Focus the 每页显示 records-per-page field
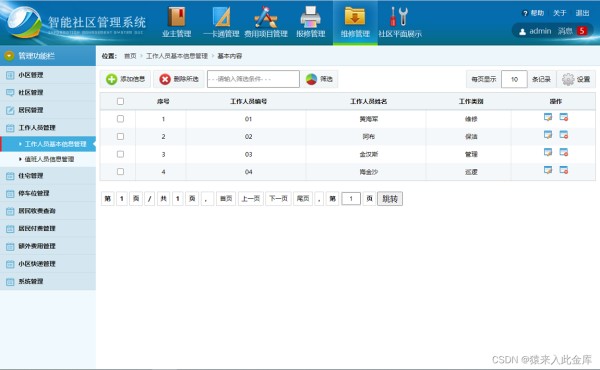600x370 pixels. point(514,79)
